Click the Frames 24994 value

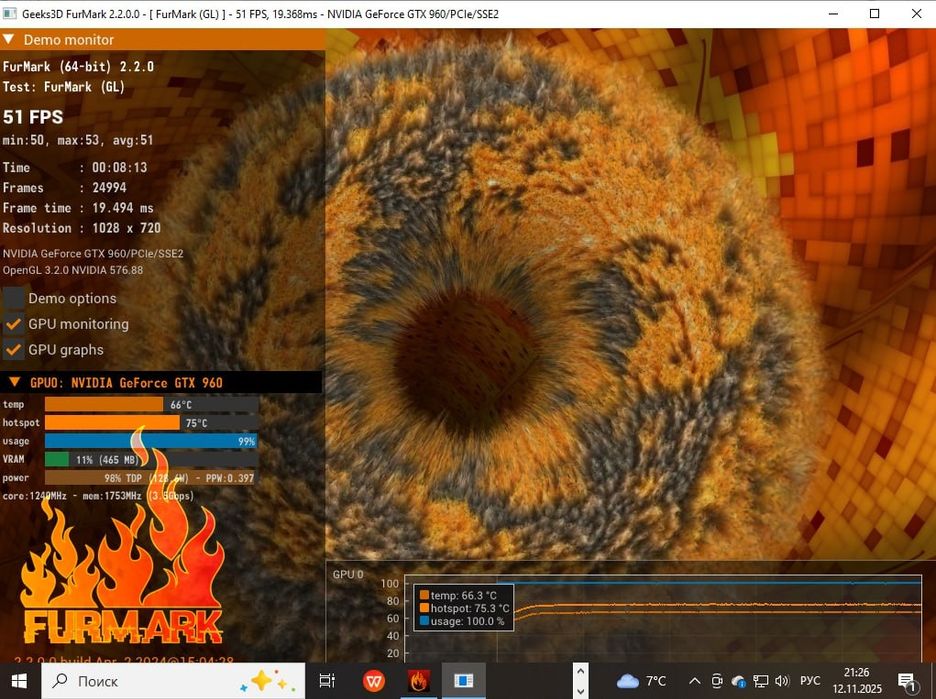tap(109, 187)
